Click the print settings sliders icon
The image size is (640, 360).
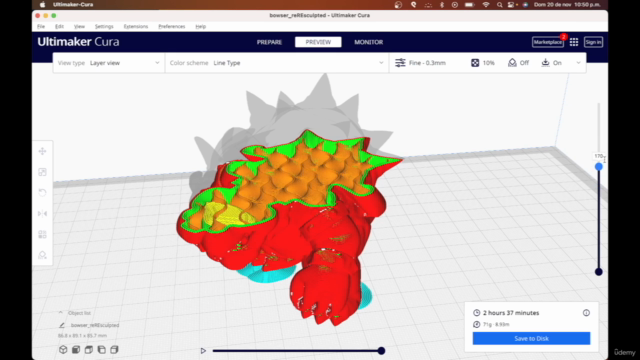point(400,63)
